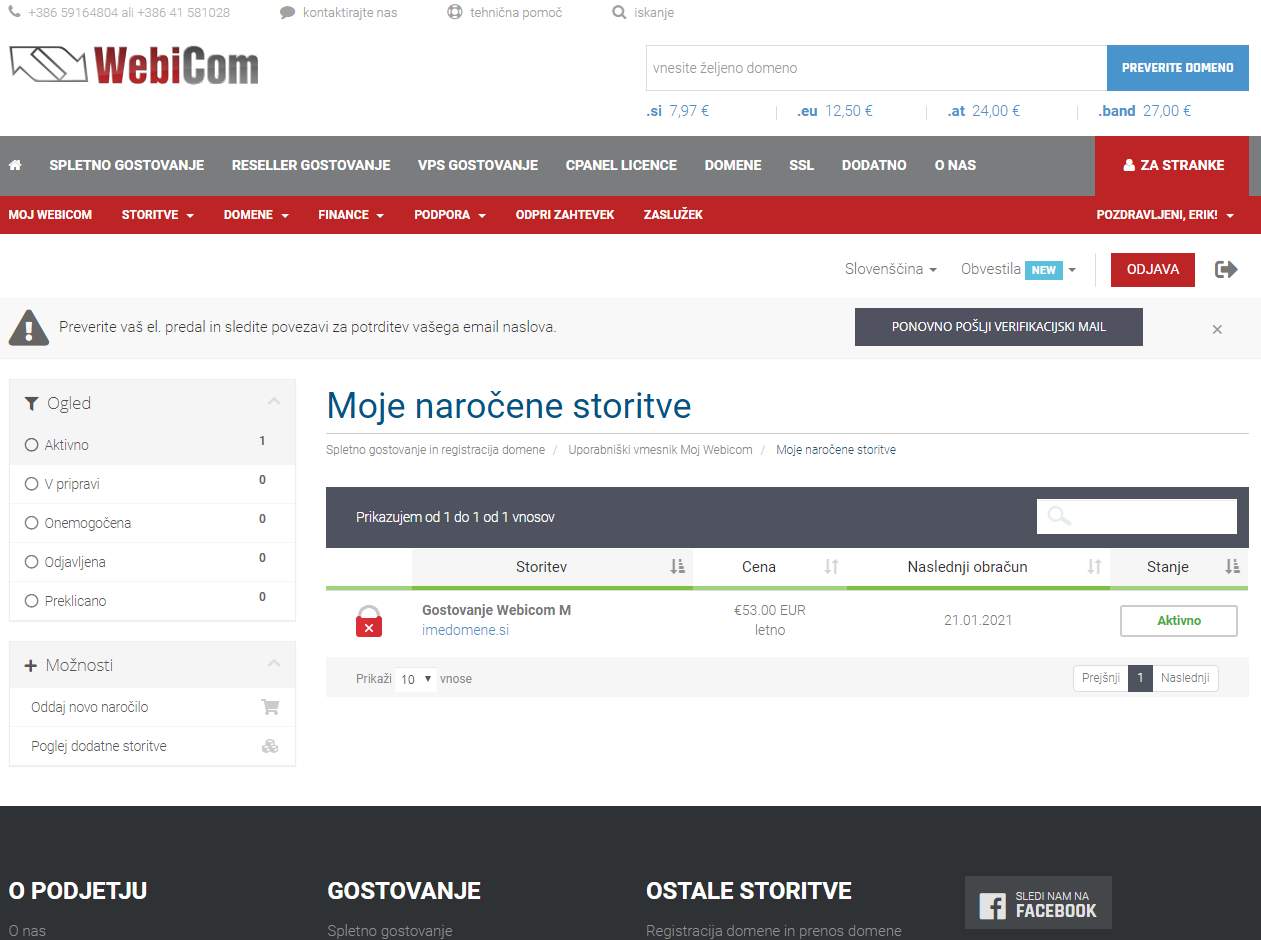Viewport: 1261px width, 940px height.
Task: Click Spletno gostovanje in registracija domene breadcrumb
Action: coord(436,450)
